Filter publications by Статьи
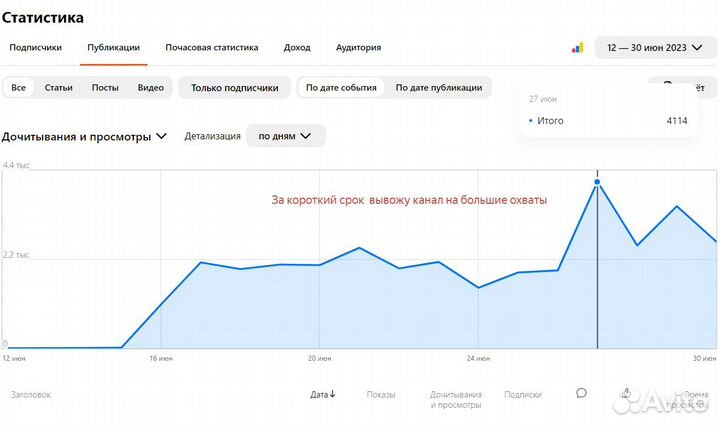This screenshot has width=720, height=427. tap(59, 88)
